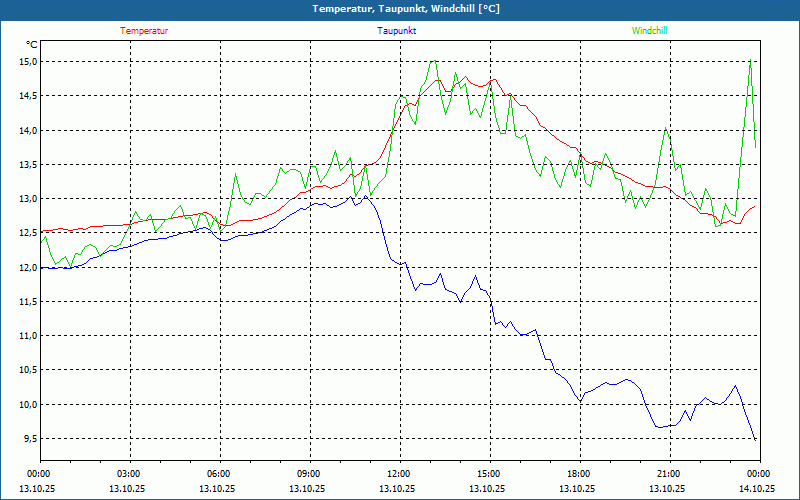
Task: Click the 06:00 time axis label
Action: 220,473
